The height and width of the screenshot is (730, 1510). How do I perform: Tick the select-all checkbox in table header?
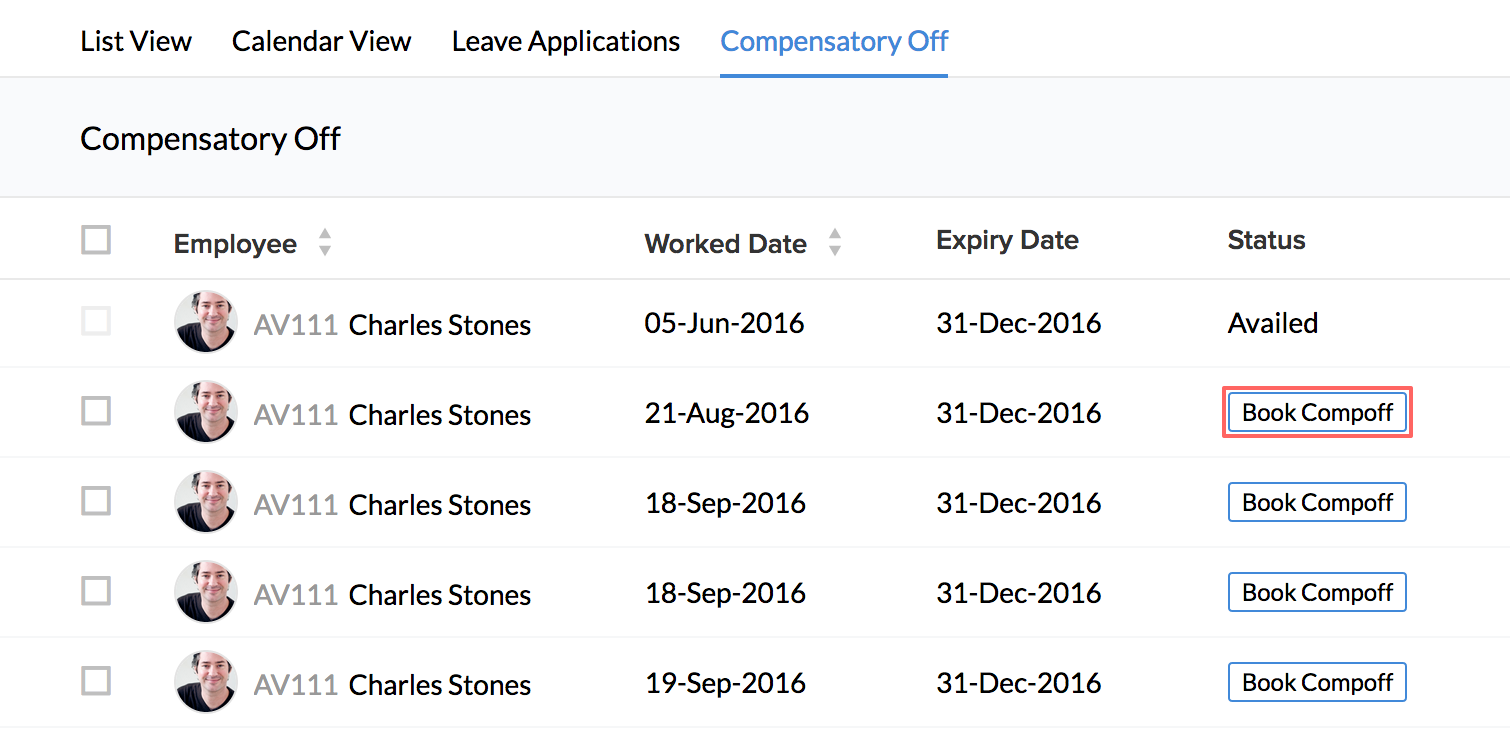coord(96,241)
